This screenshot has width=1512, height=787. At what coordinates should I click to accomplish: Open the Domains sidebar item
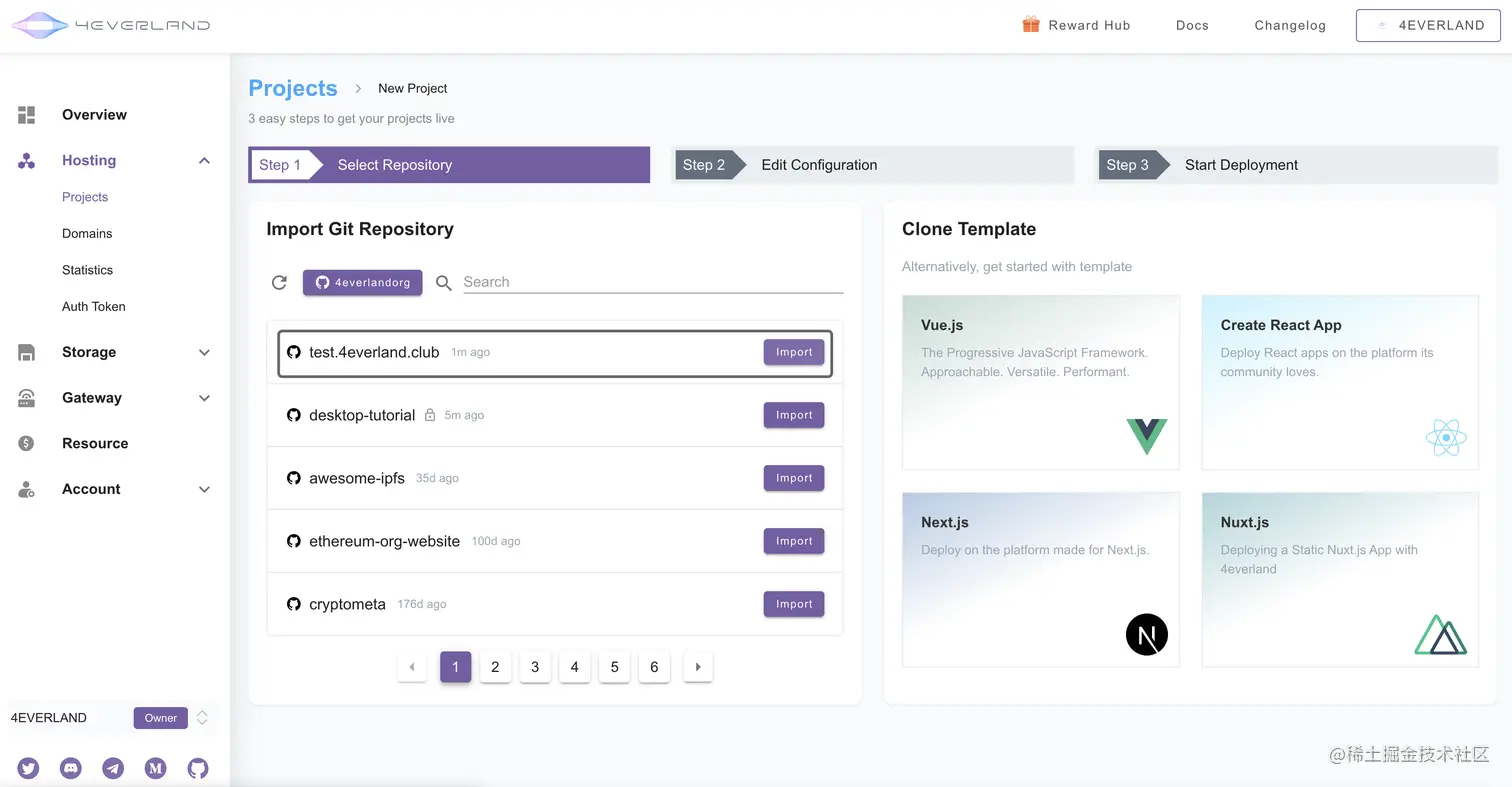point(87,233)
